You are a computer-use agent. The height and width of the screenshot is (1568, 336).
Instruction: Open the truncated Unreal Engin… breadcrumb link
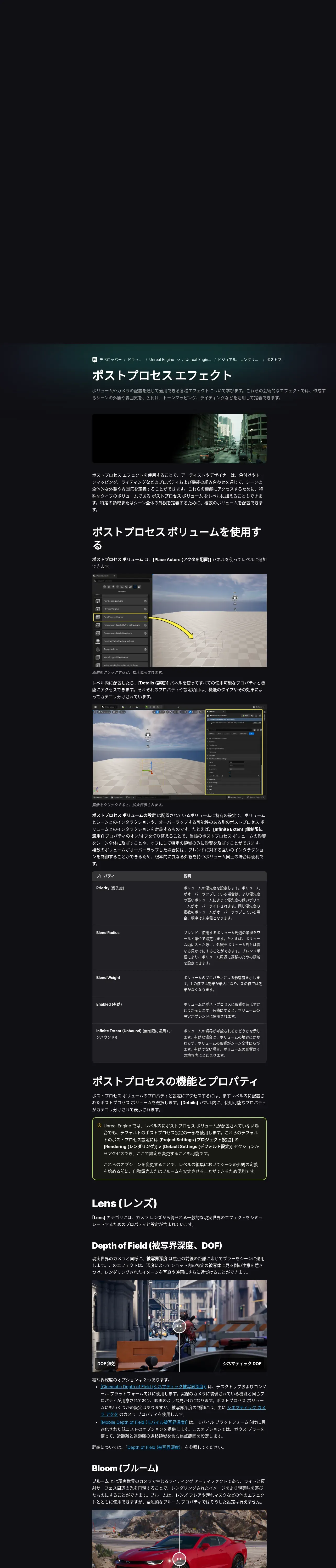(x=198, y=360)
